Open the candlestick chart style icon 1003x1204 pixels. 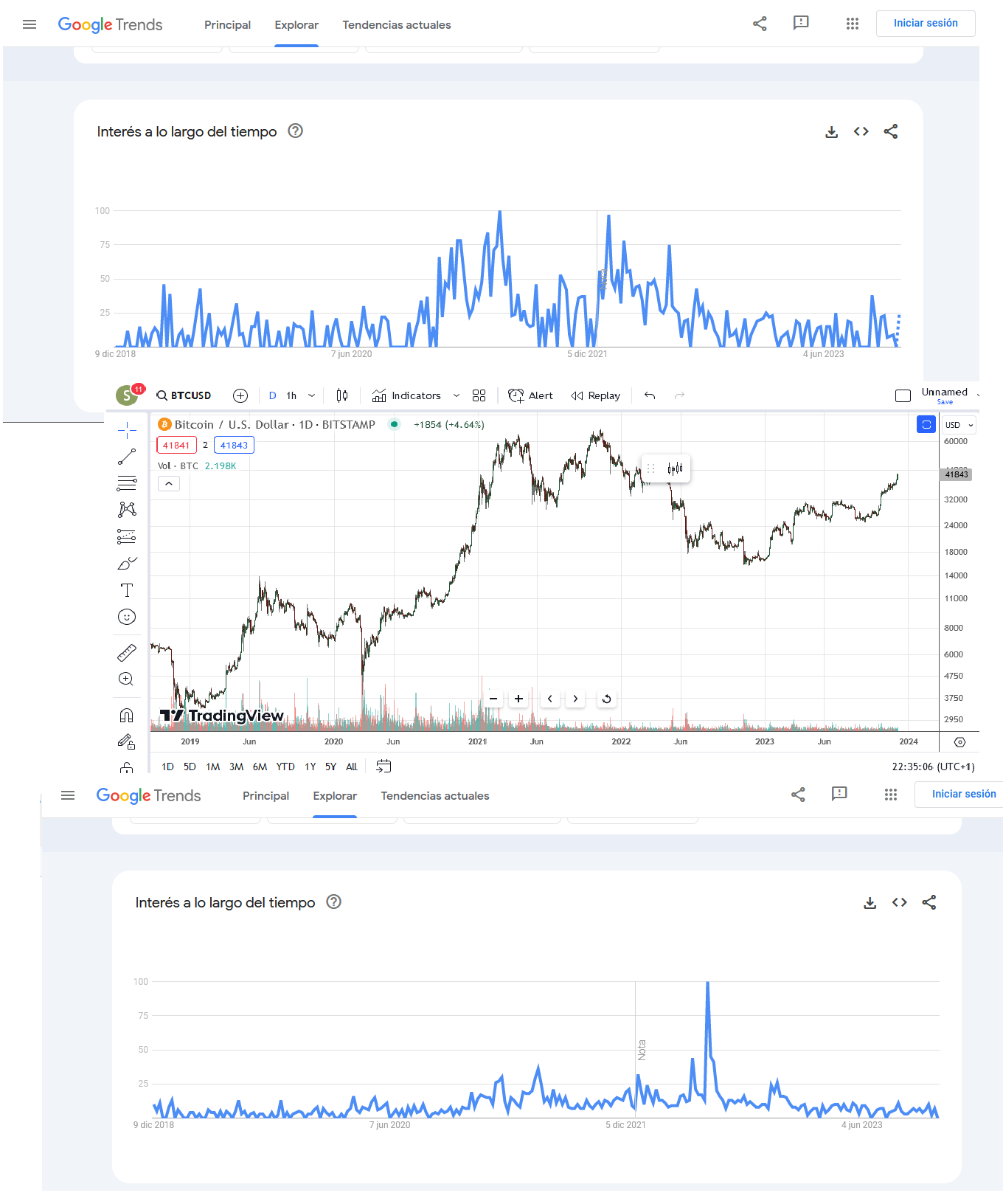[x=342, y=395]
